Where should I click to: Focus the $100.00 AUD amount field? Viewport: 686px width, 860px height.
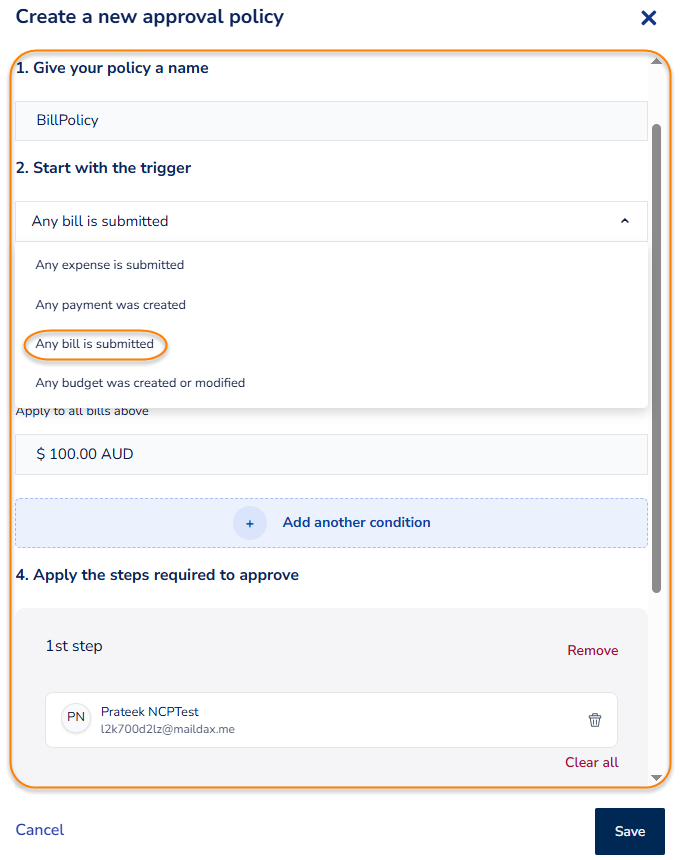pos(331,454)
